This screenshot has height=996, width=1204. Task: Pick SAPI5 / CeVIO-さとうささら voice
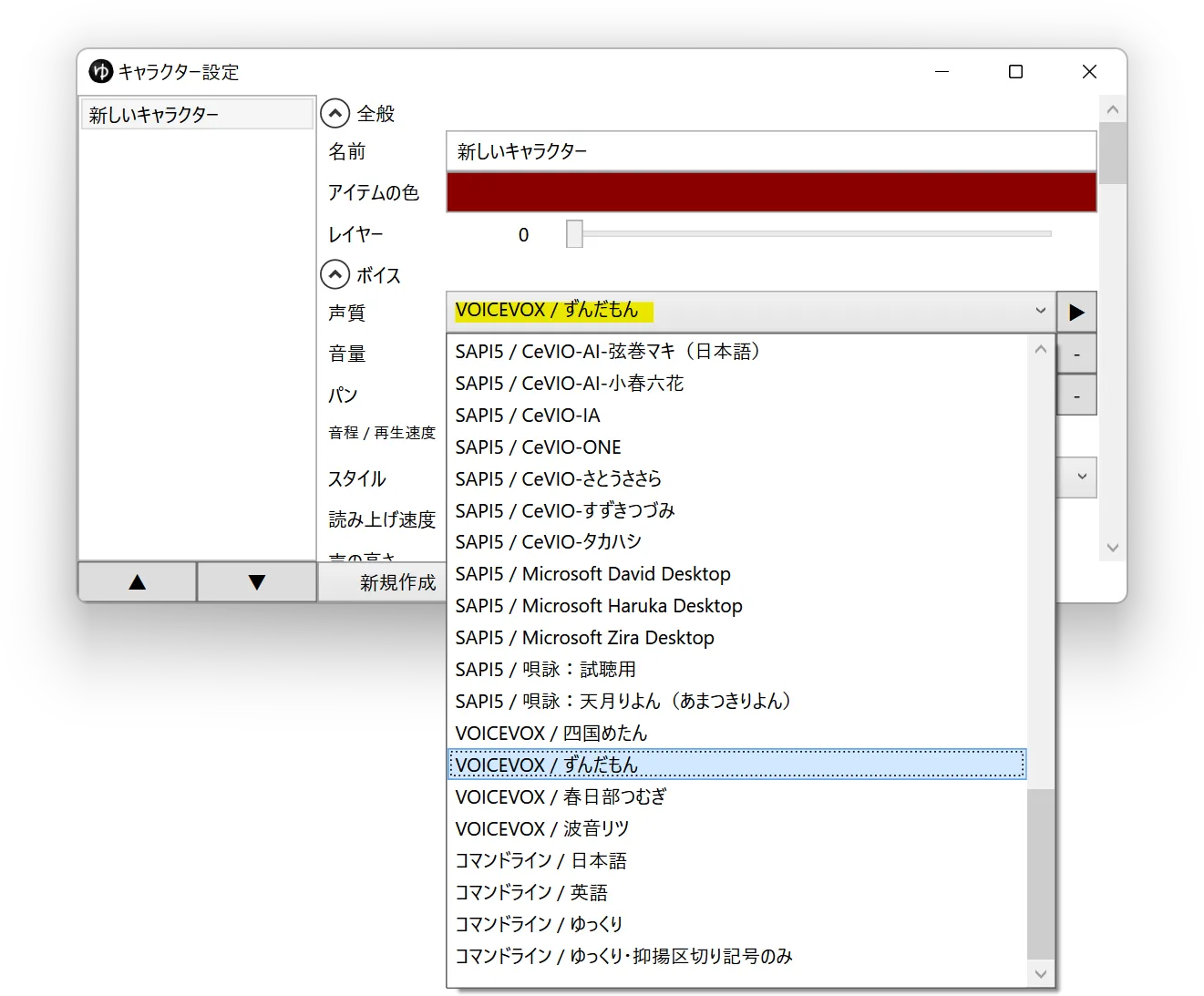point(736,479)
